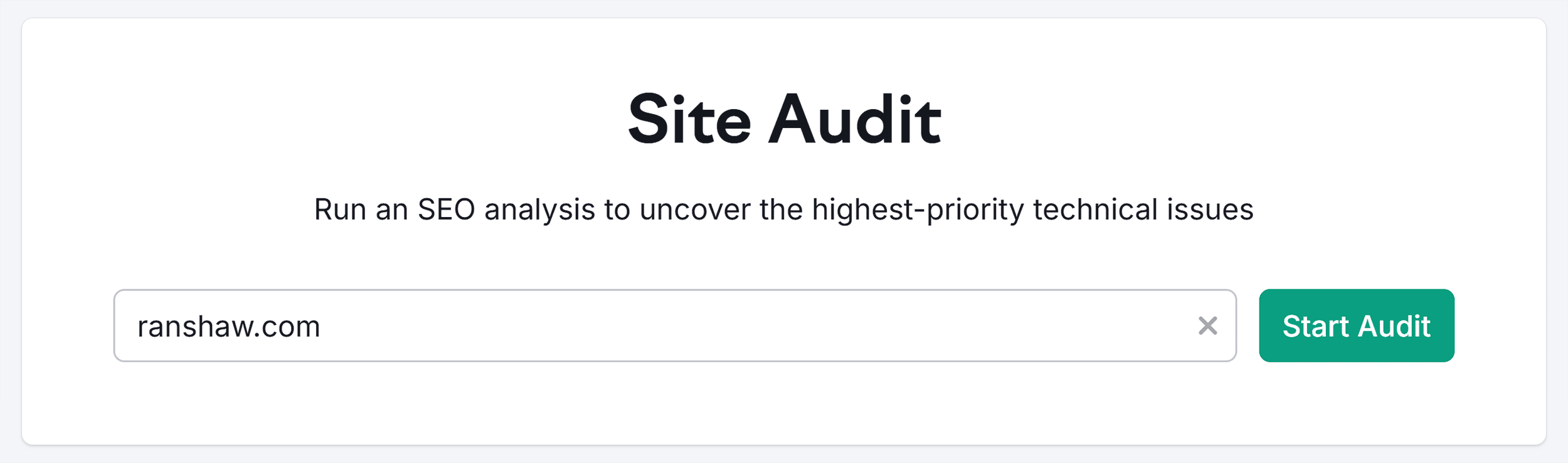The height and width of the screenshot is (463, 1568).
Task: Click the Site Audit heading
Action: [783, 118]
